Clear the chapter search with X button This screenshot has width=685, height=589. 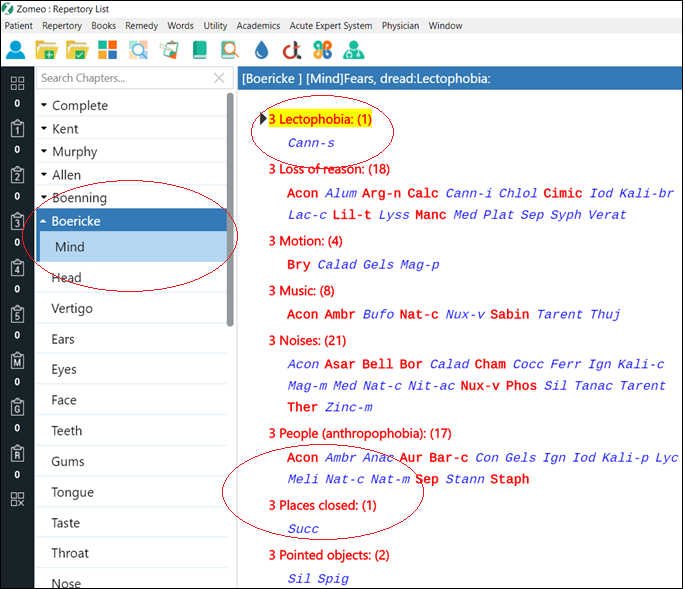pyautogui.click(x=219, y=78)
